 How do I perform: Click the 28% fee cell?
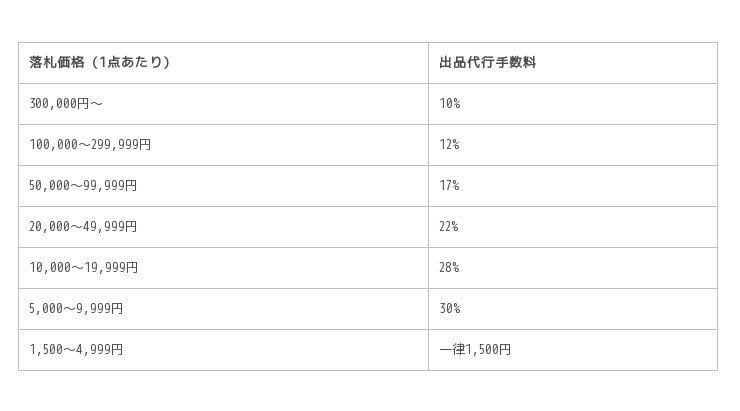[x=449, y=268]
